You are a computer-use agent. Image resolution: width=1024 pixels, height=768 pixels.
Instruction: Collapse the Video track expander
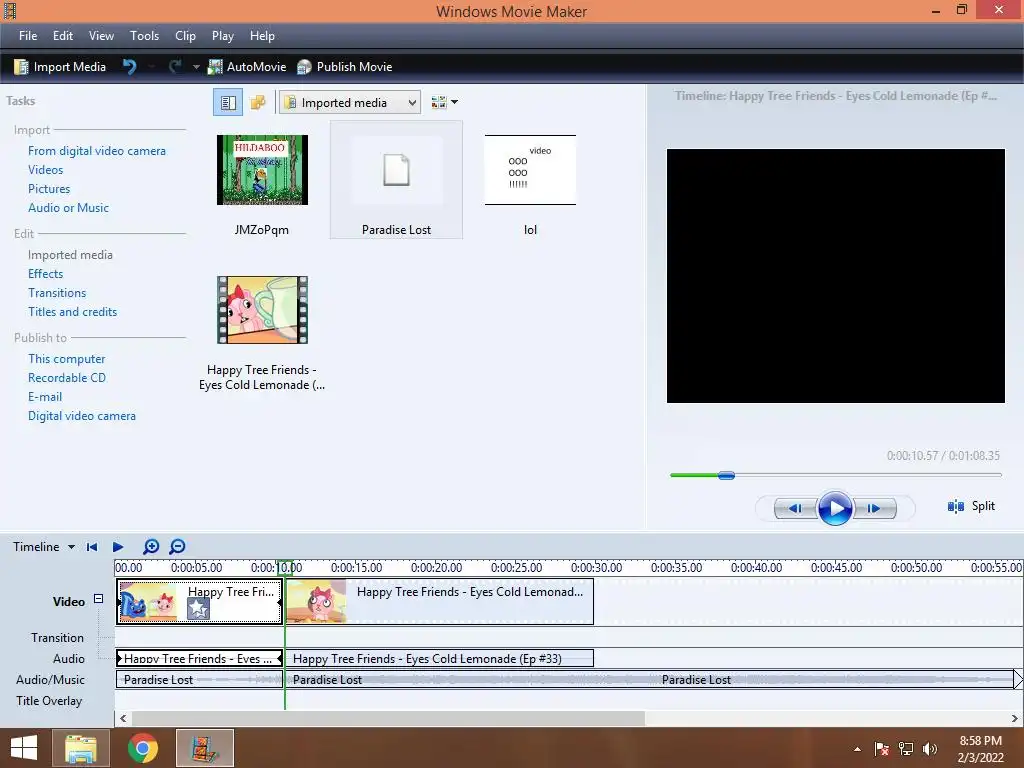[x=98, y=598]
